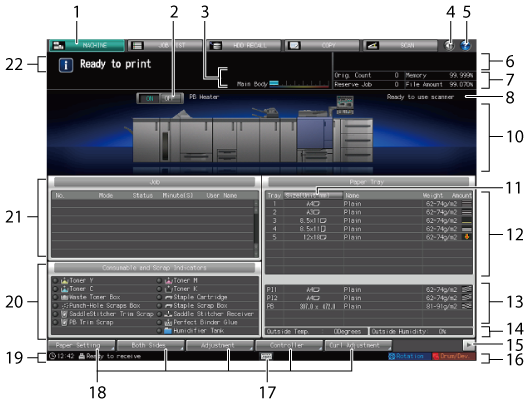Image resolution: width=528 pixels, height=405 pixels.
Task: Click the keyboard icon in status bar
Action: (x=266, y=356)
